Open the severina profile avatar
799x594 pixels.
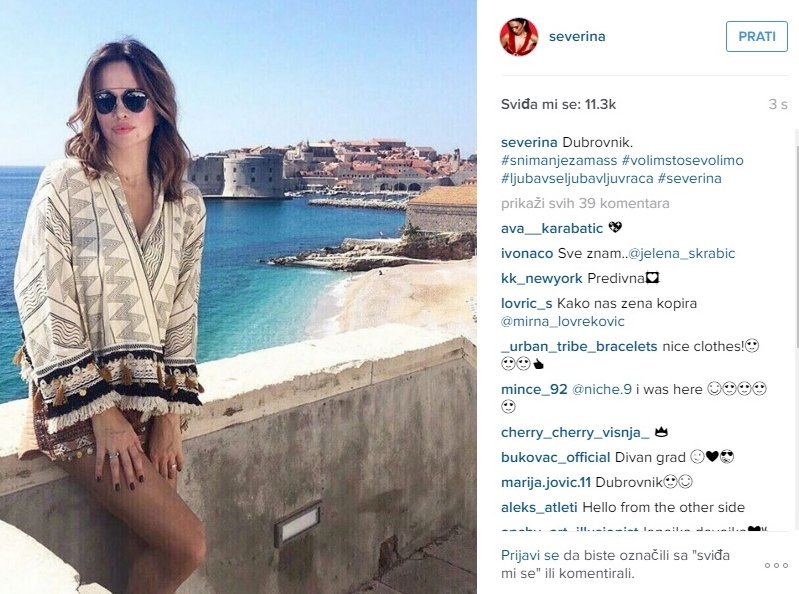pos(519,37)
